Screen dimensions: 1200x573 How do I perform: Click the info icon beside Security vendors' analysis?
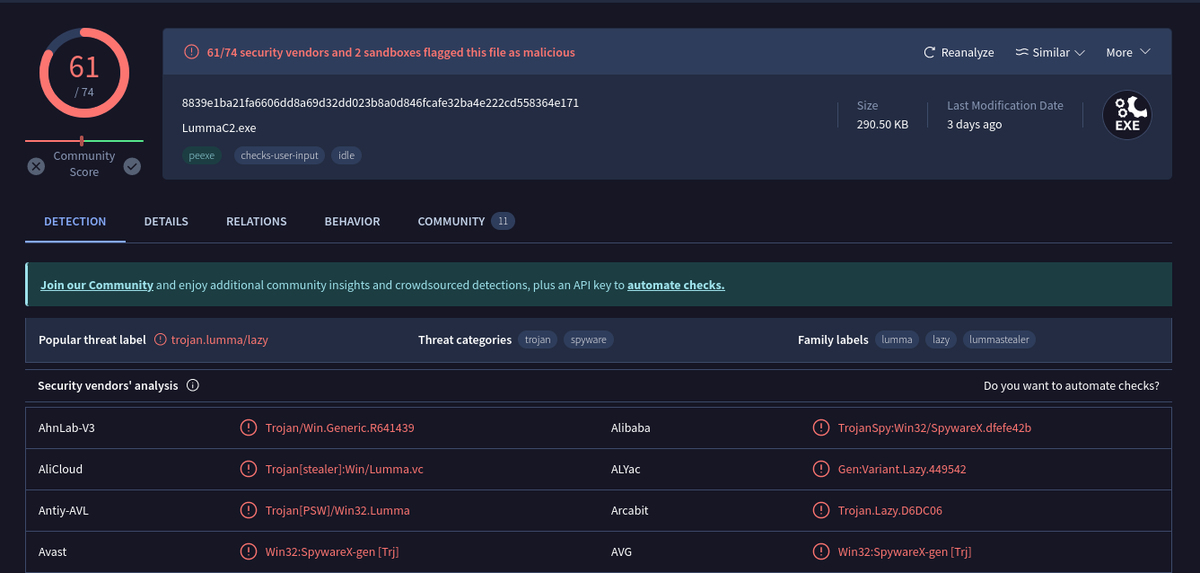click(x=193, y=385)
